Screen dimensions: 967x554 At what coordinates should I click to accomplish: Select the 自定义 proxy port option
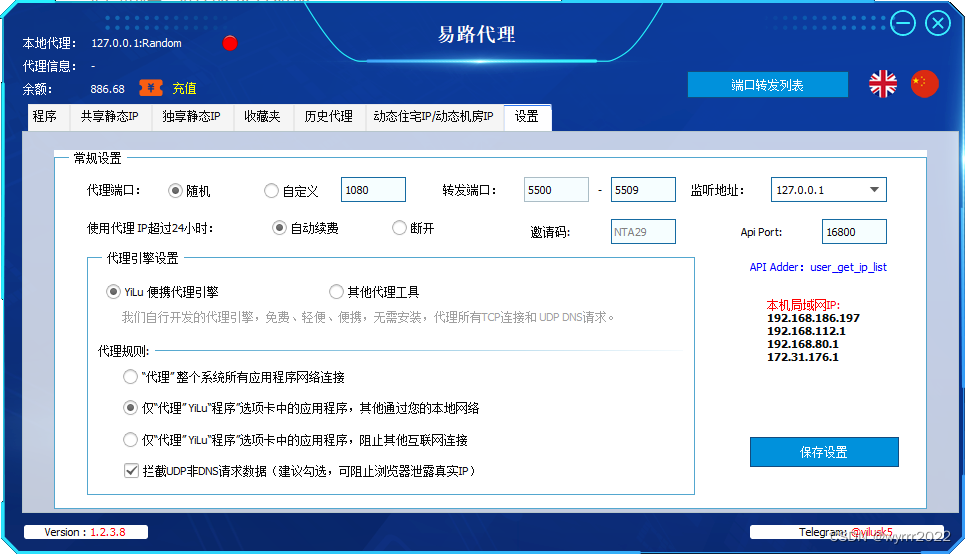(272, 190)
